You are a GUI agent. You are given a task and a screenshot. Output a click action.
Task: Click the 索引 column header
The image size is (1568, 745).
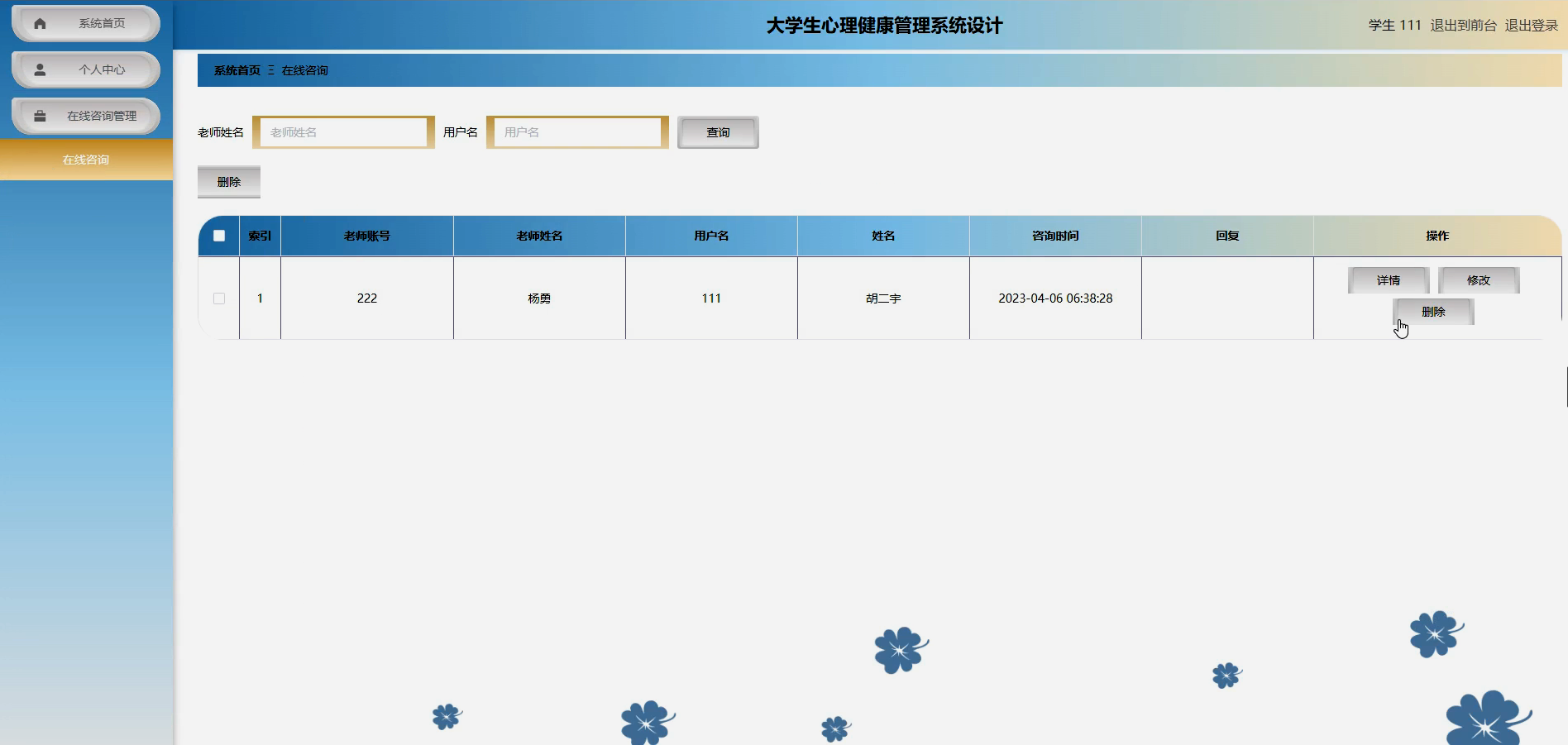[x=260, y=236]
